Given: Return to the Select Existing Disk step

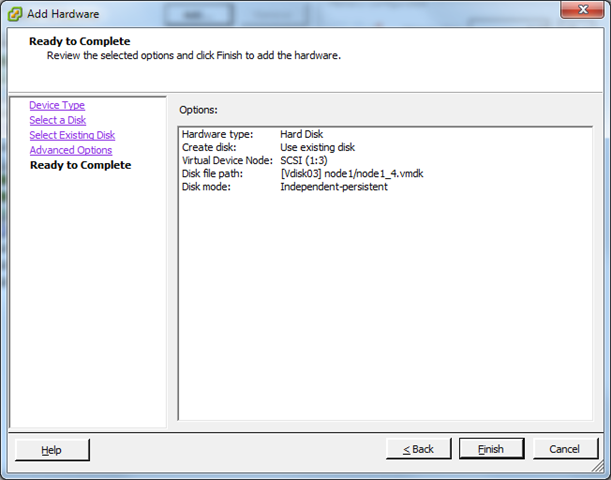Looking at the screenshot, I should pyautogui.click(x=72, y=135).
